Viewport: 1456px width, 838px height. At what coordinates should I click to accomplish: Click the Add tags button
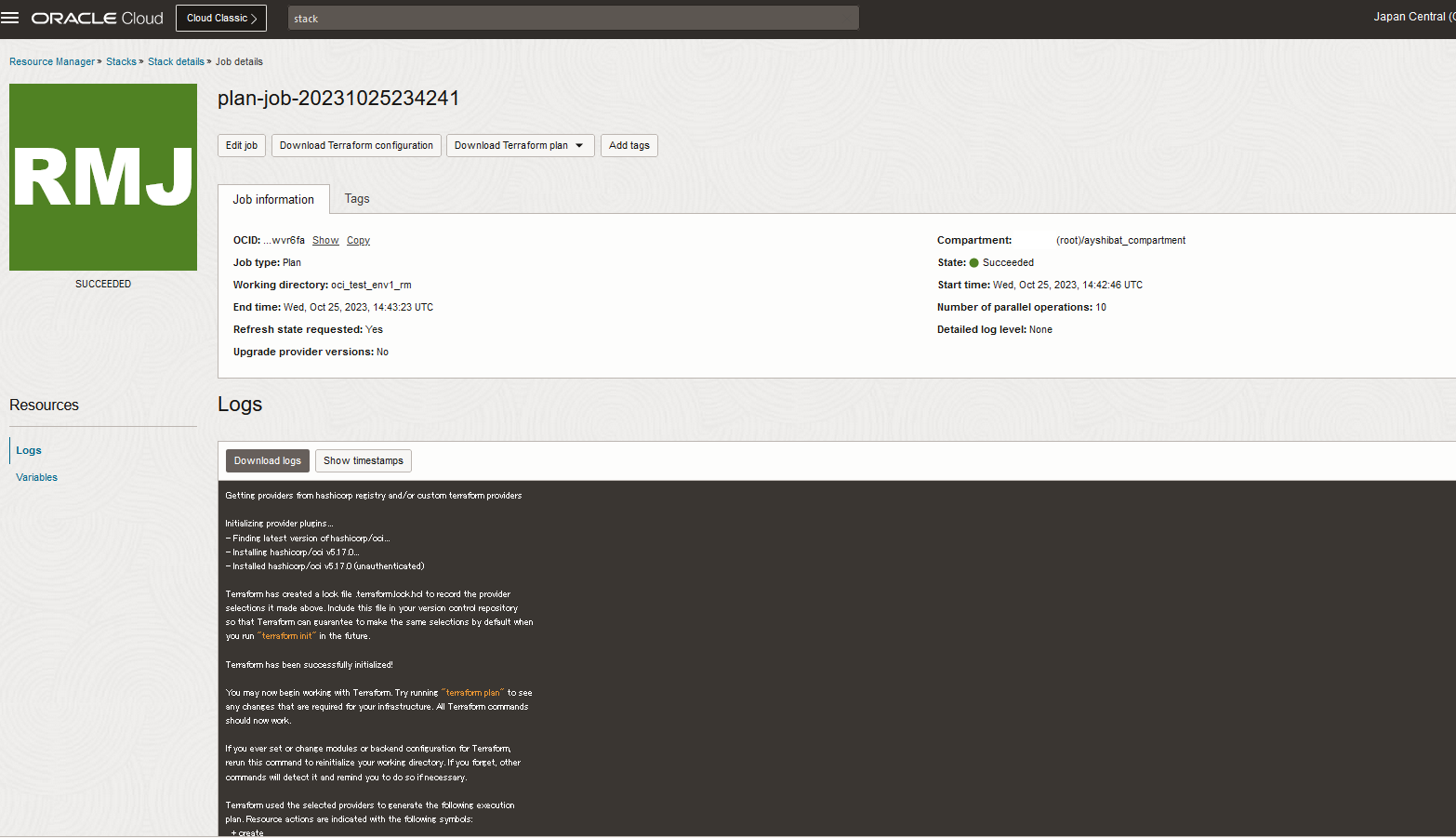(x=629, y=145)
